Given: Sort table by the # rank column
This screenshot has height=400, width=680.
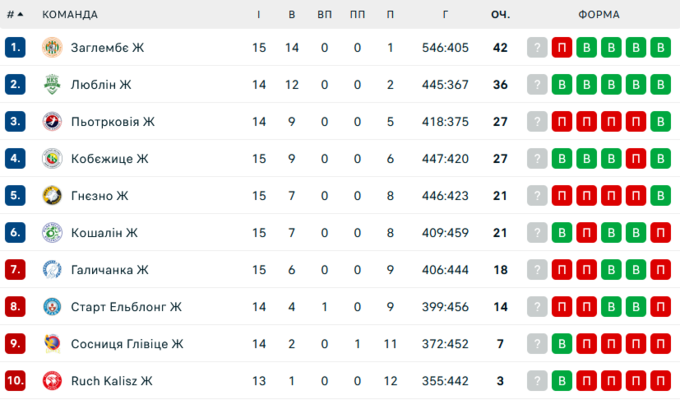Looking at the screenshot, I should pos(14,15).
